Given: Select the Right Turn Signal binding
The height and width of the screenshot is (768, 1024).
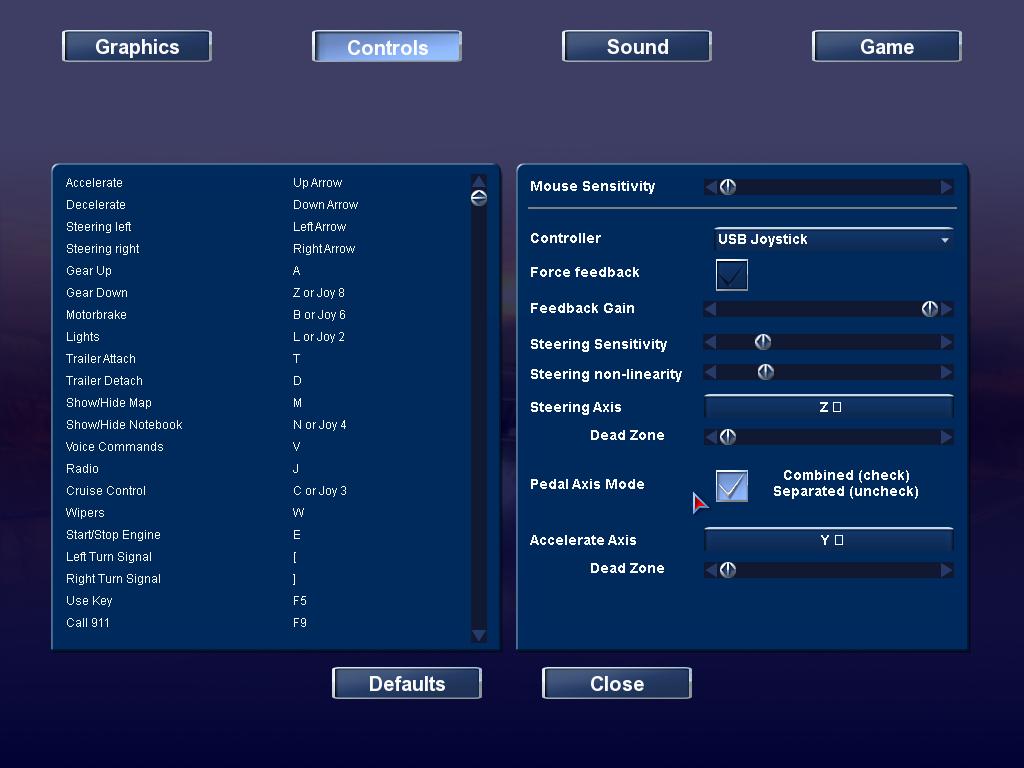Looking at the screenshot, I should coord(264,579).
